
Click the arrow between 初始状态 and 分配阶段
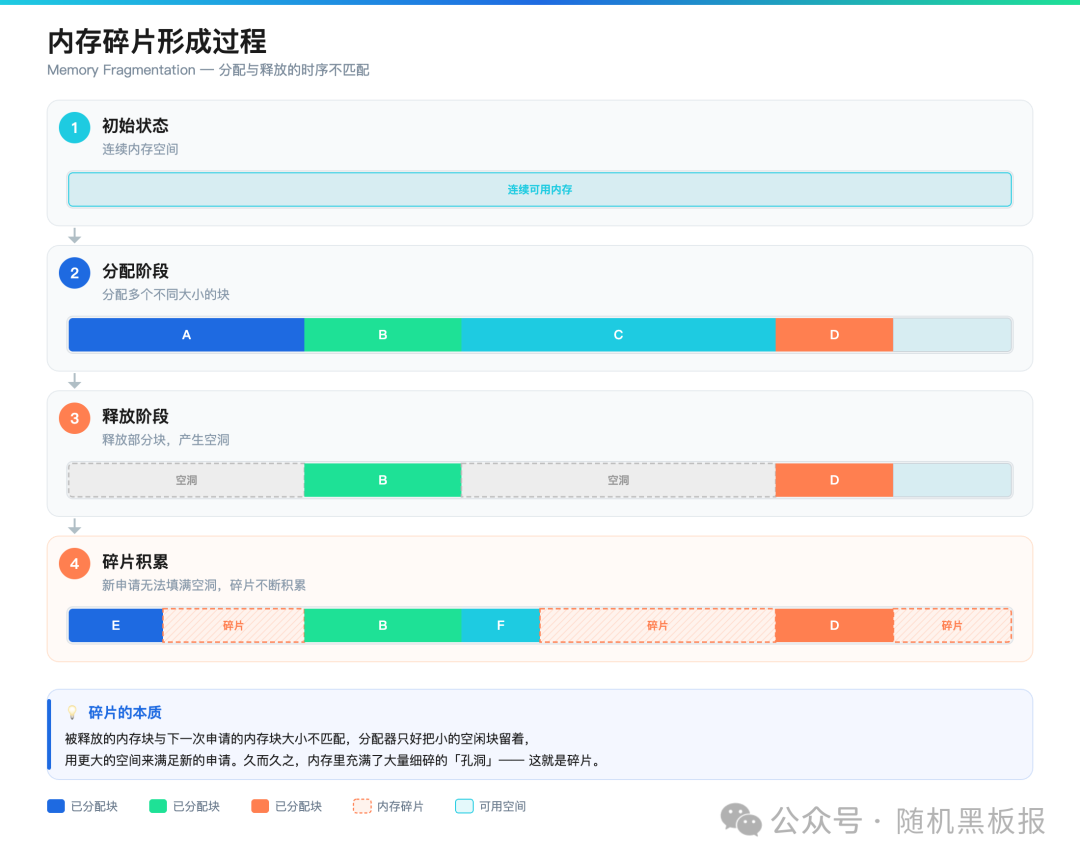(x=74, y=236)
